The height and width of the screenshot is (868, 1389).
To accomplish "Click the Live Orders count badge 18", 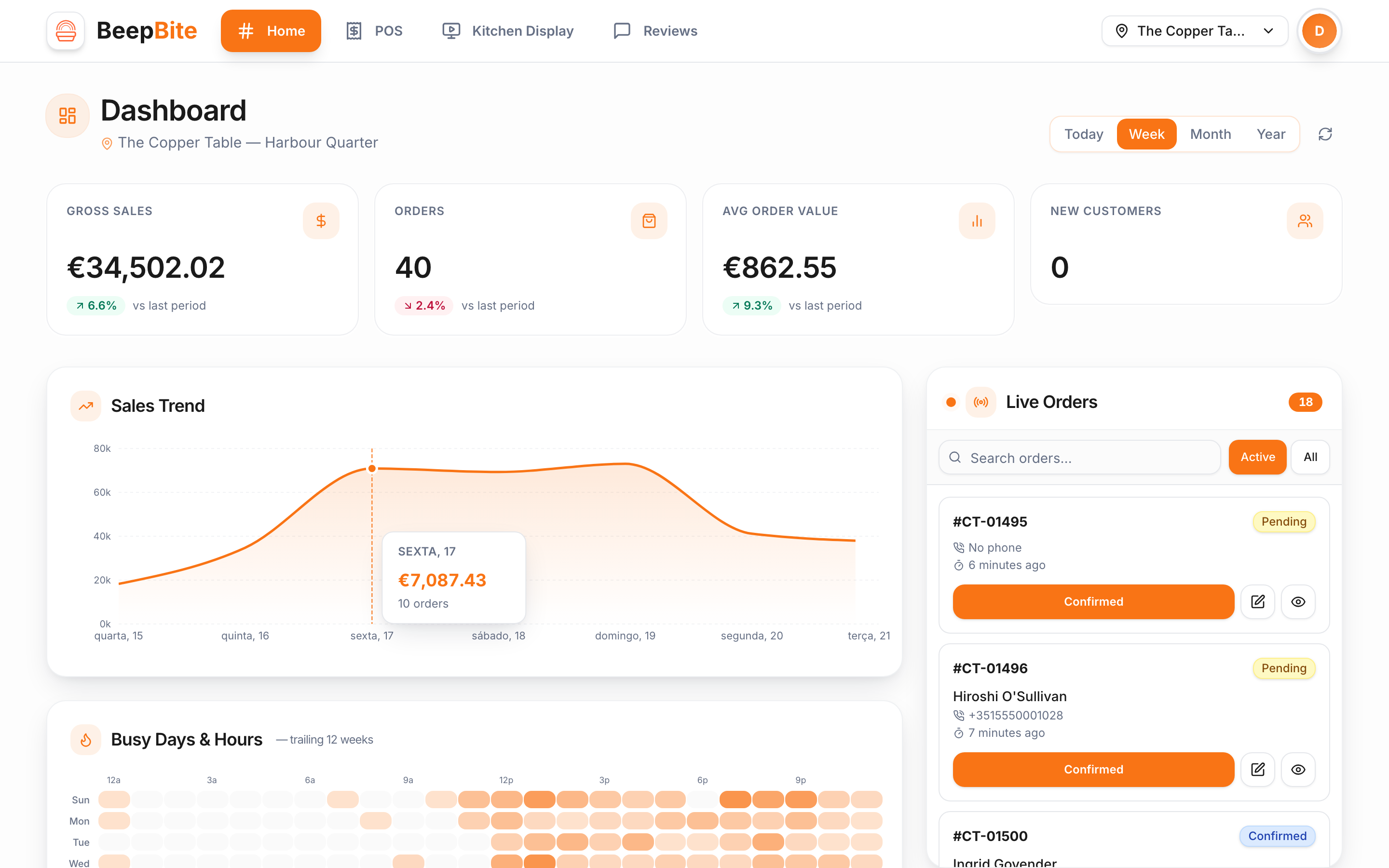I will [x=1305, y=402].
